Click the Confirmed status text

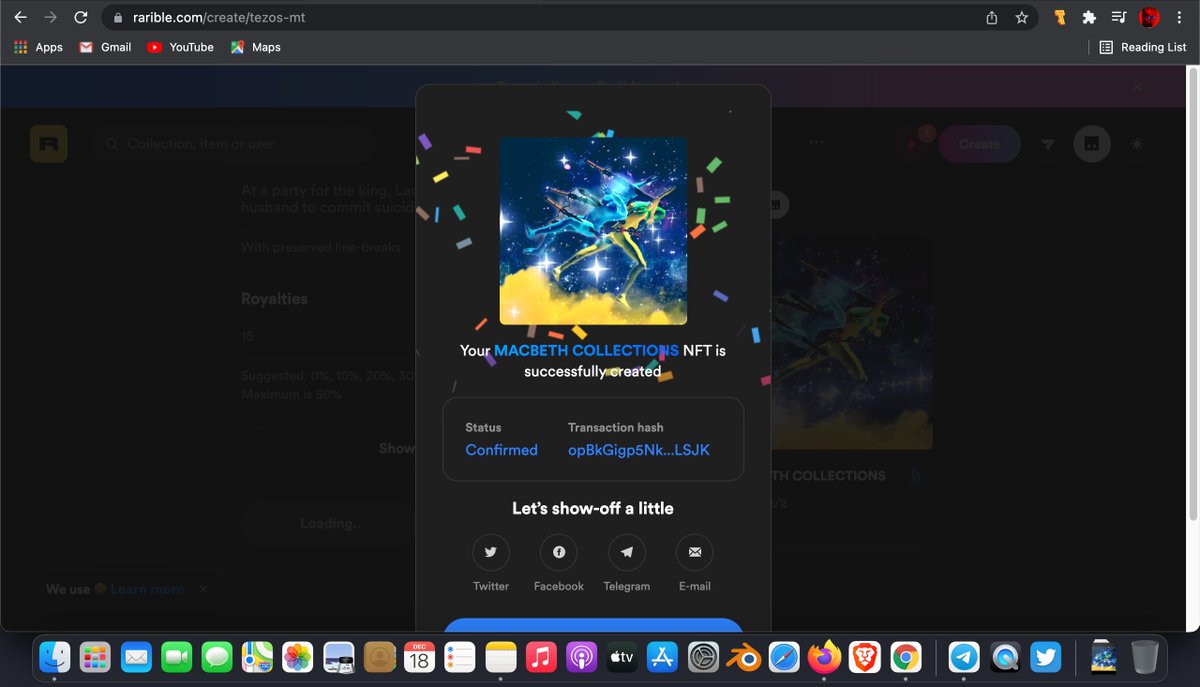(501, 450)
